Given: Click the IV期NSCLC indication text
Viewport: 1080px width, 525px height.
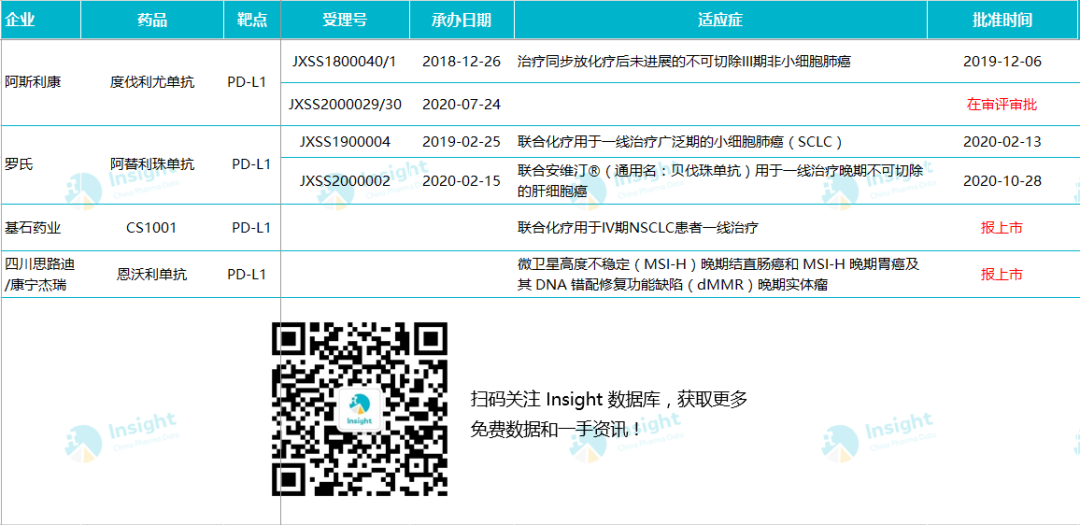Looking at the screenshot, I should pos(638,227).
